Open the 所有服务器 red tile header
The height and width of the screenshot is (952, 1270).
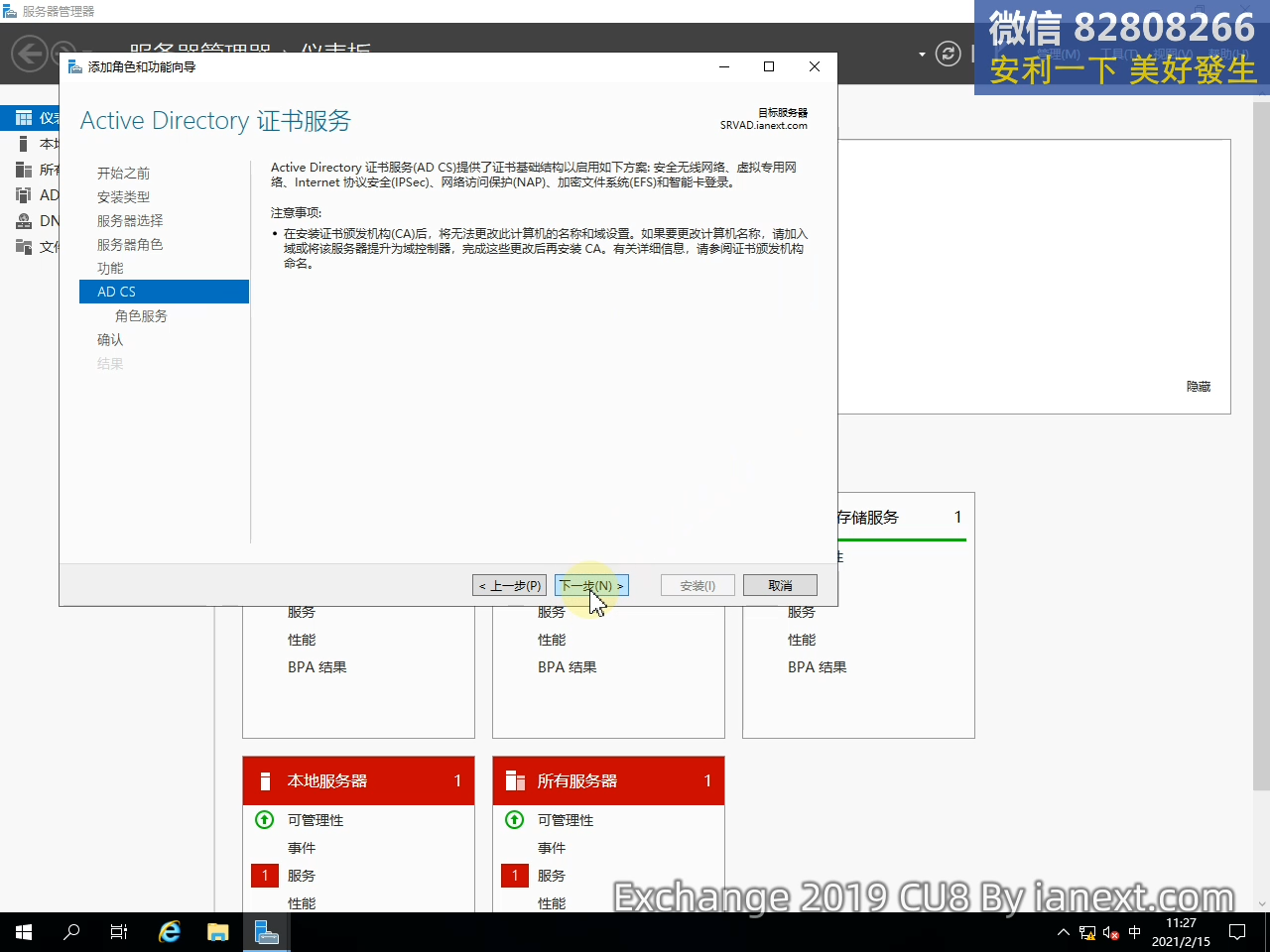(x=608, y=780)
